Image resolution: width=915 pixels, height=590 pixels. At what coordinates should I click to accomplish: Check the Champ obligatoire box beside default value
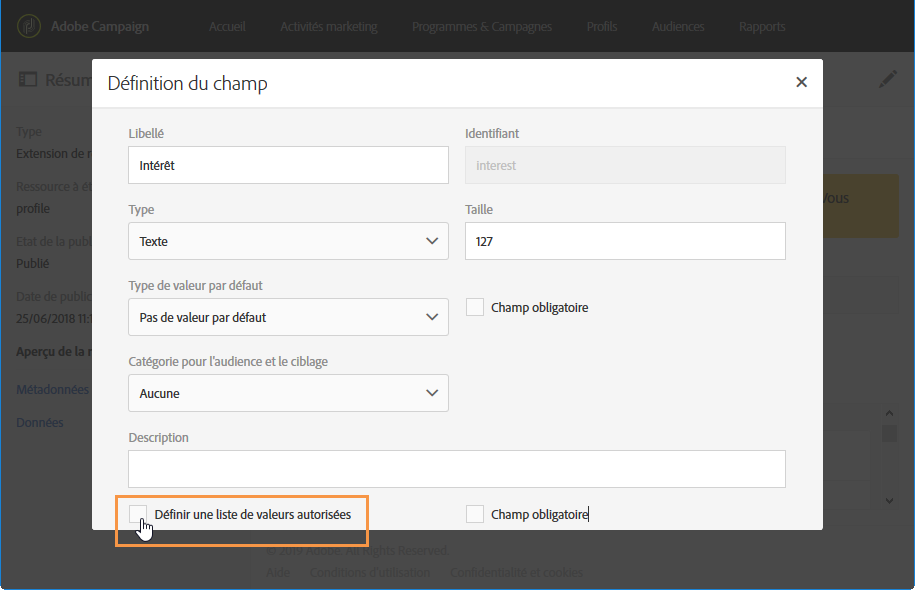click(475, 308)
